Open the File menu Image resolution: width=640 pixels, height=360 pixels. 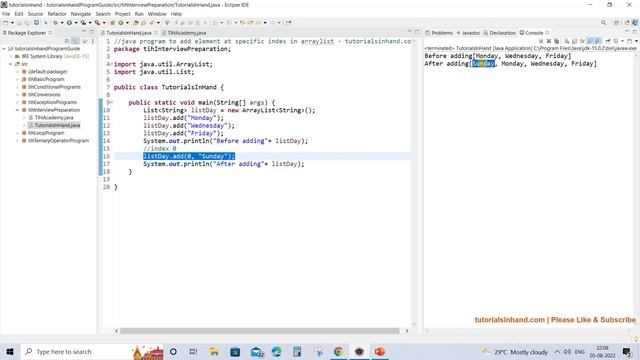click(6, 14)
